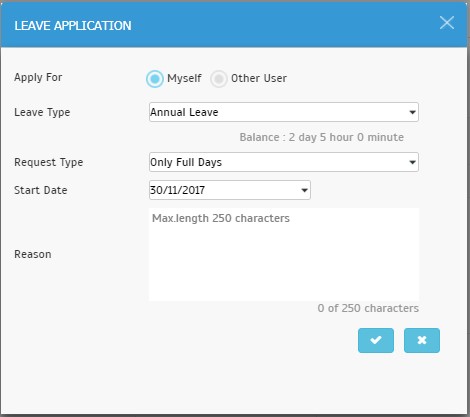
Task: Select the Other User radio button
Action: point(219,79)
